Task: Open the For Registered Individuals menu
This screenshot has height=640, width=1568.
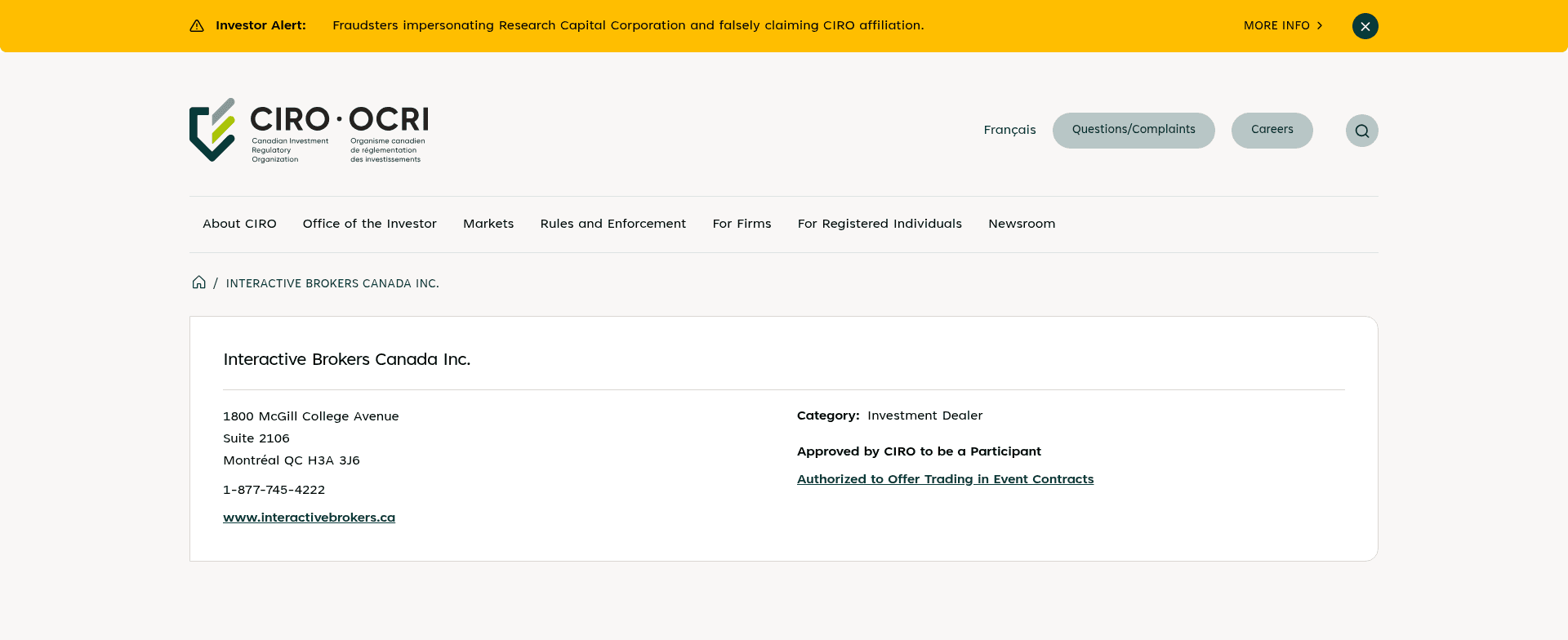Action: click(x=880, y=224)
